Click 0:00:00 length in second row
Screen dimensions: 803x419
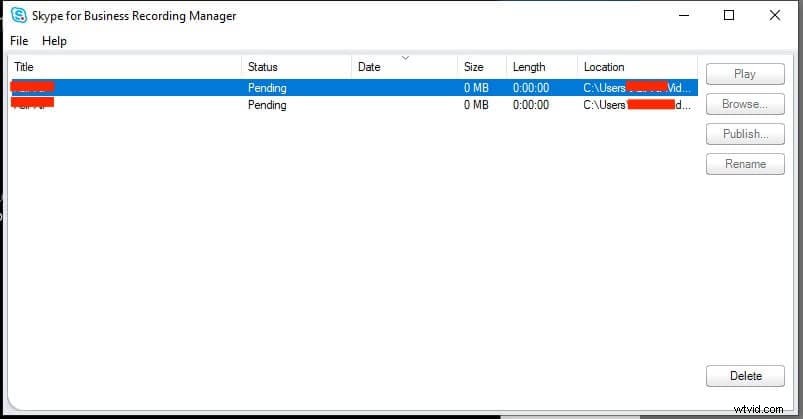coord(531,105)
